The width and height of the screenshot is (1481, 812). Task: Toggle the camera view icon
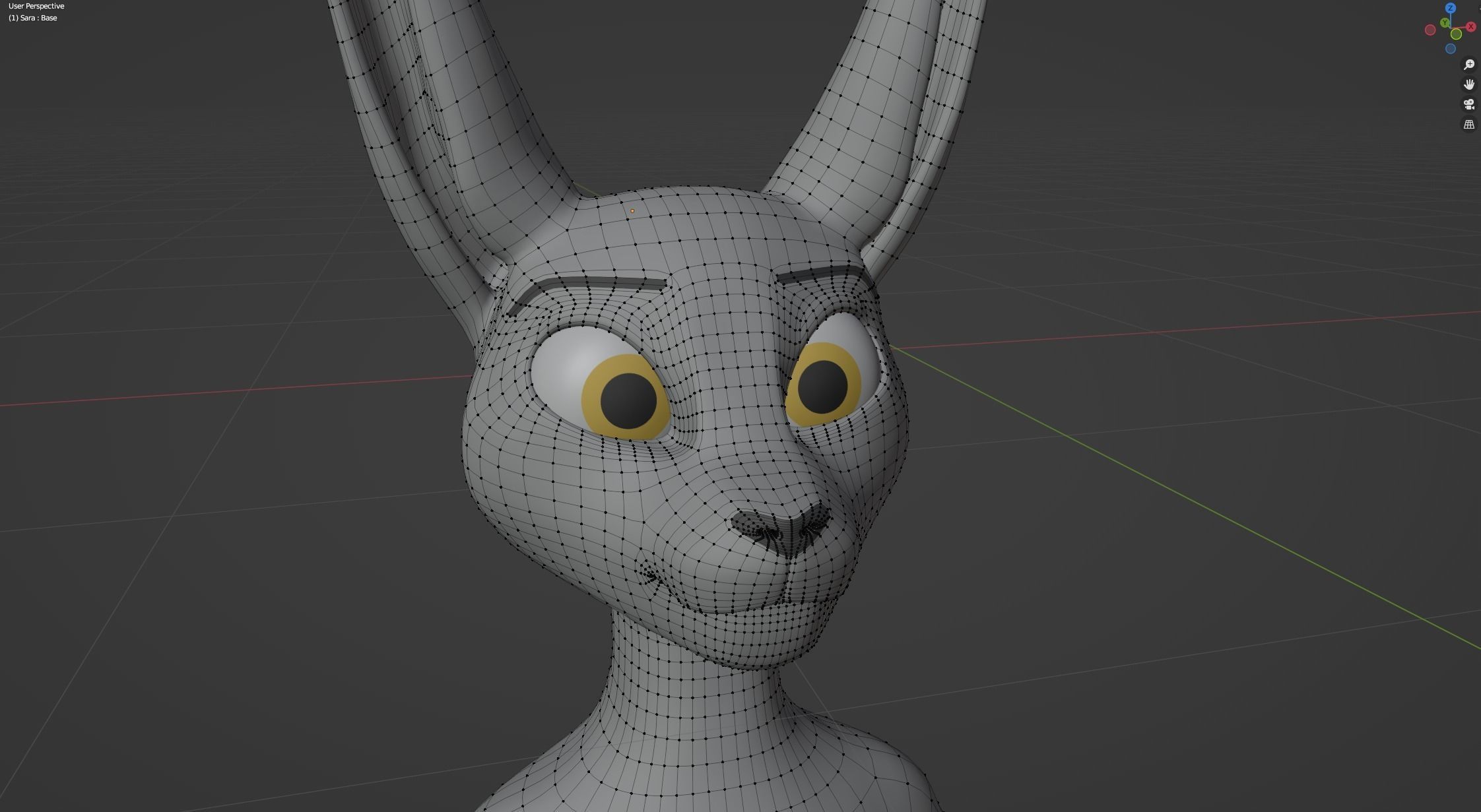point(1469,104)
